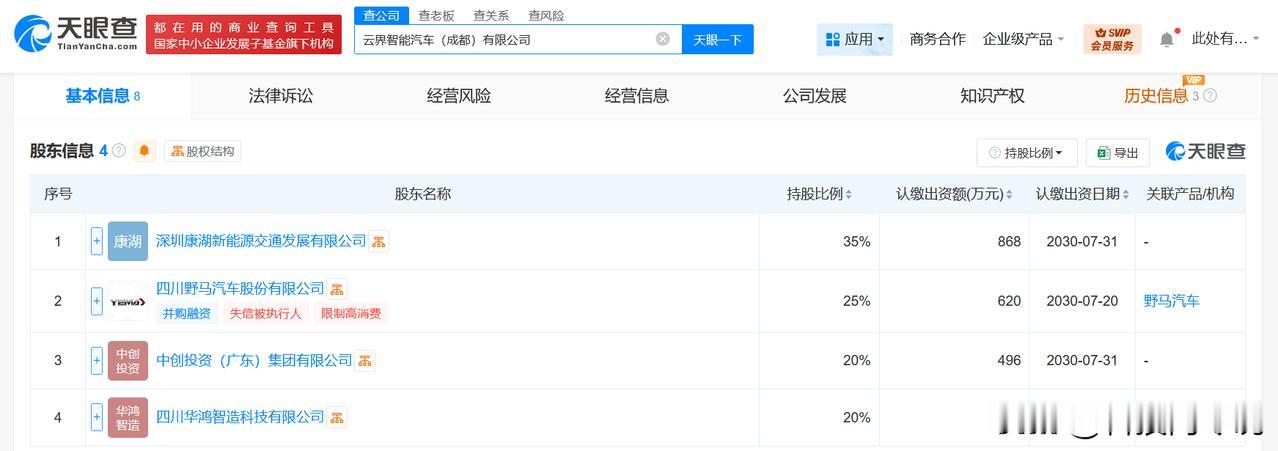The image size is (1278, 451).
Task: Click the 天眼一下 search button
Action: point(717,39)
